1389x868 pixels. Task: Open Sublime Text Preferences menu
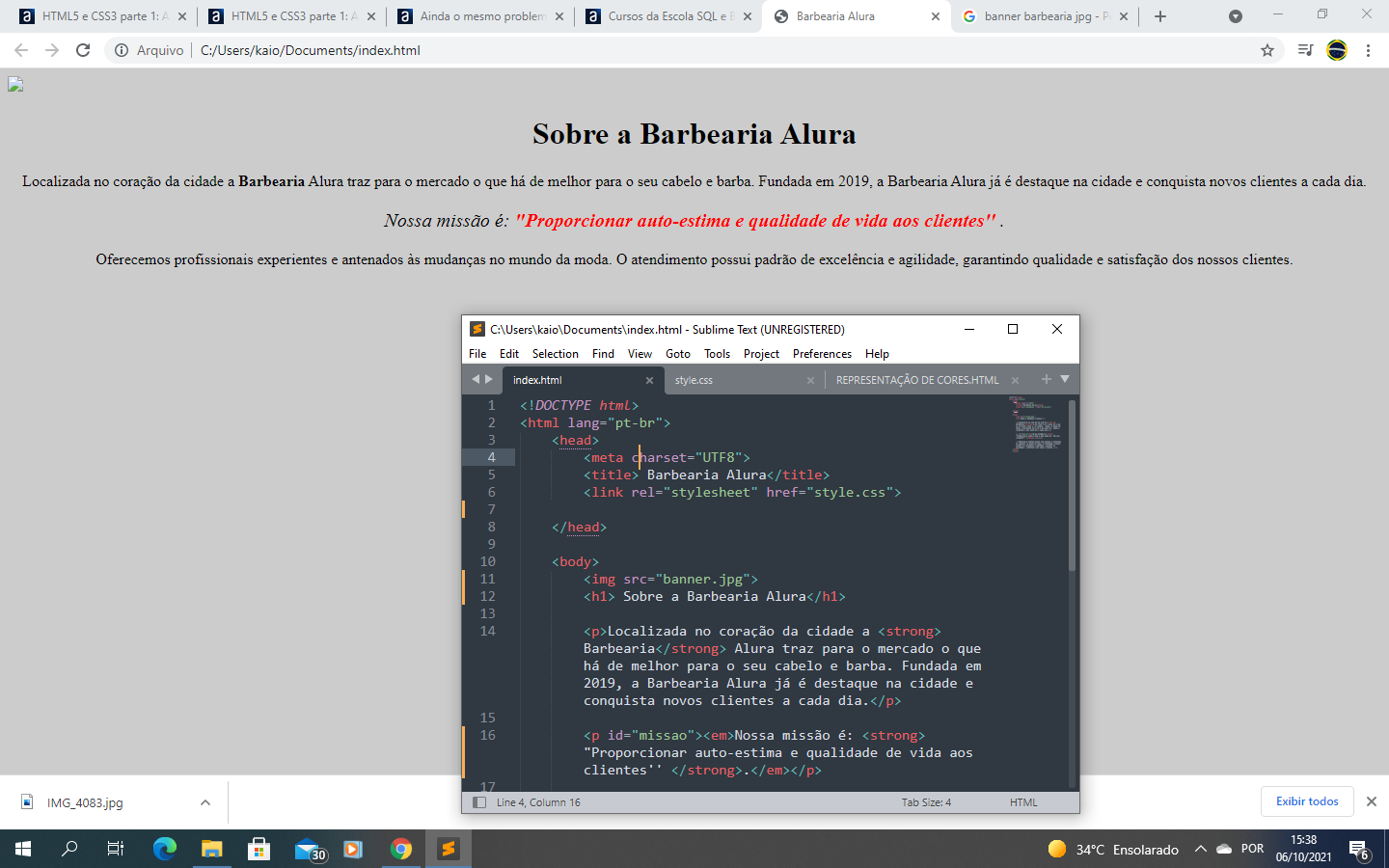[822, 354]
